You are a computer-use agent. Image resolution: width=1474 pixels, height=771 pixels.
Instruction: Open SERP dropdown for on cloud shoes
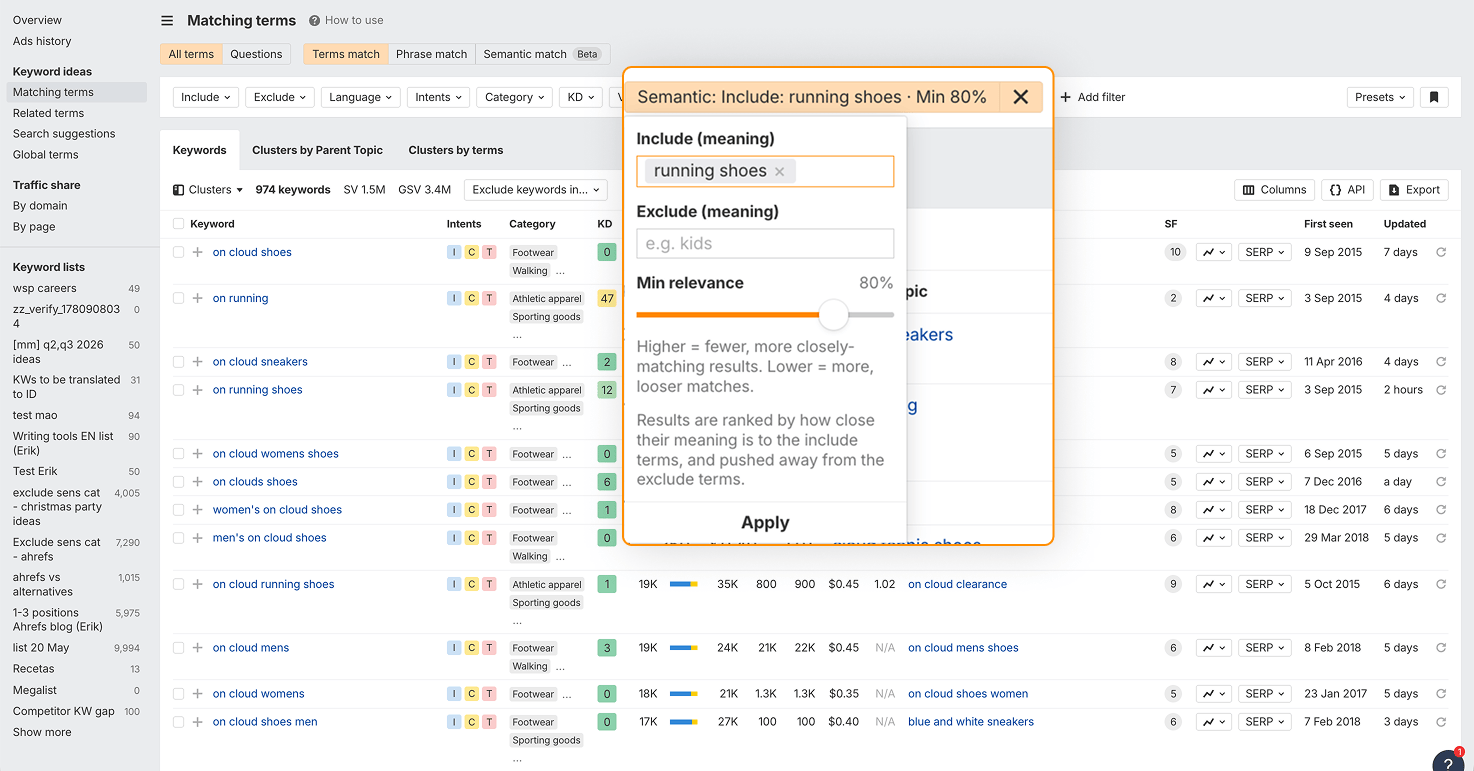tap(1265, 252)
